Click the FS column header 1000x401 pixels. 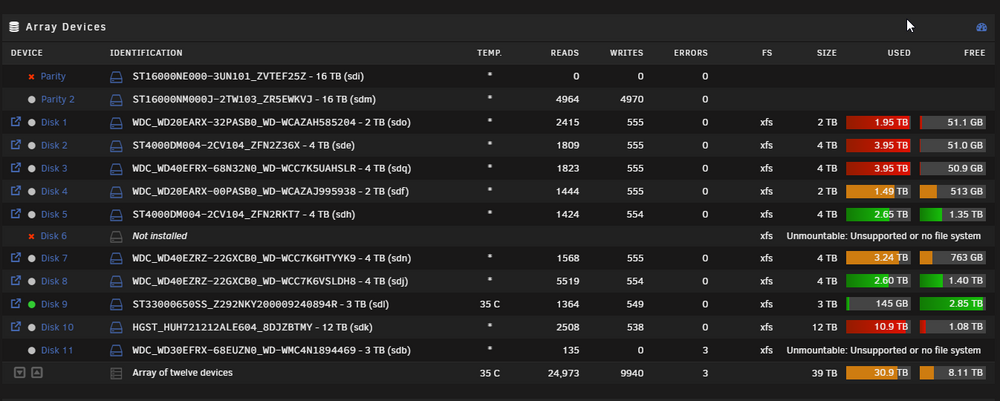(767, 53)
